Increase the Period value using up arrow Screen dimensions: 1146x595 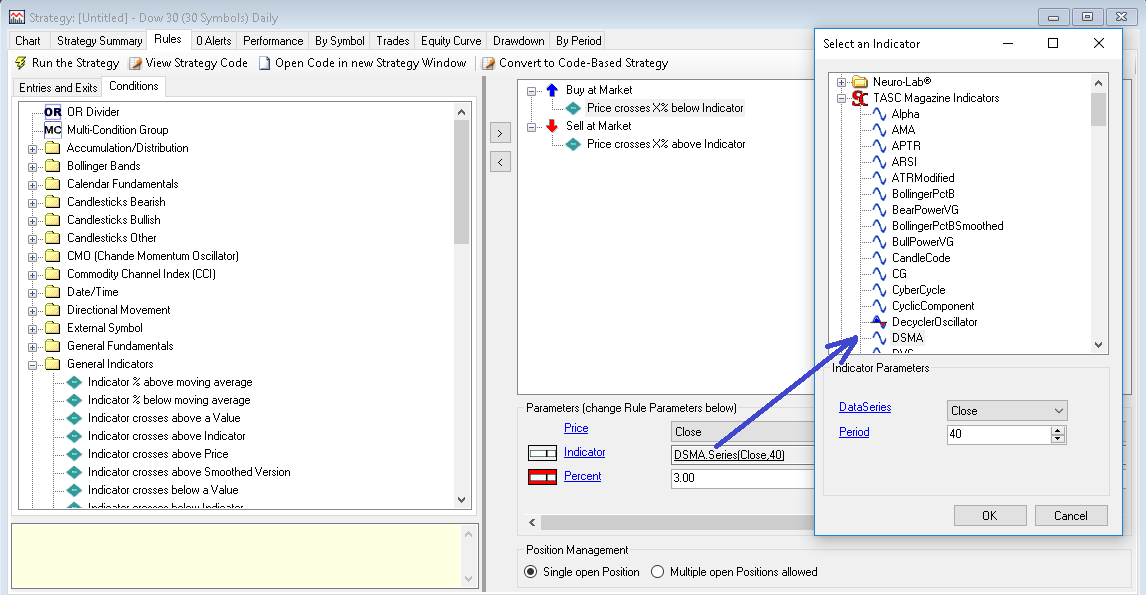tap(1058, 431)
